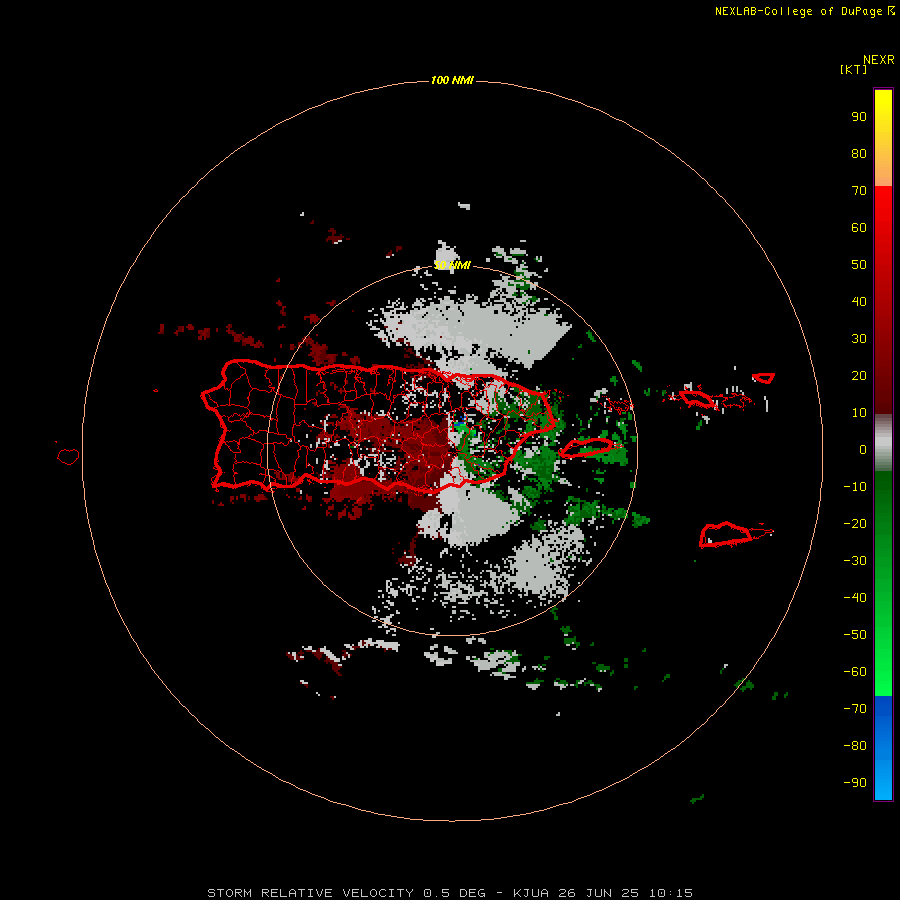Click the -10 value on velocity scale
Screen dimensions: 900x900
pyautogui.click(x=855, y=487)
